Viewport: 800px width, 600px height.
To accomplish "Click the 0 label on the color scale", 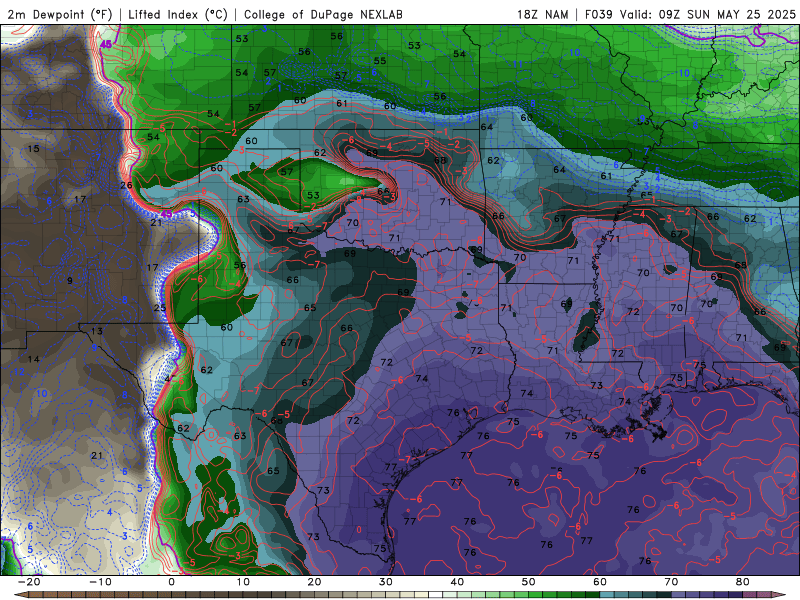I will [171, 582].
